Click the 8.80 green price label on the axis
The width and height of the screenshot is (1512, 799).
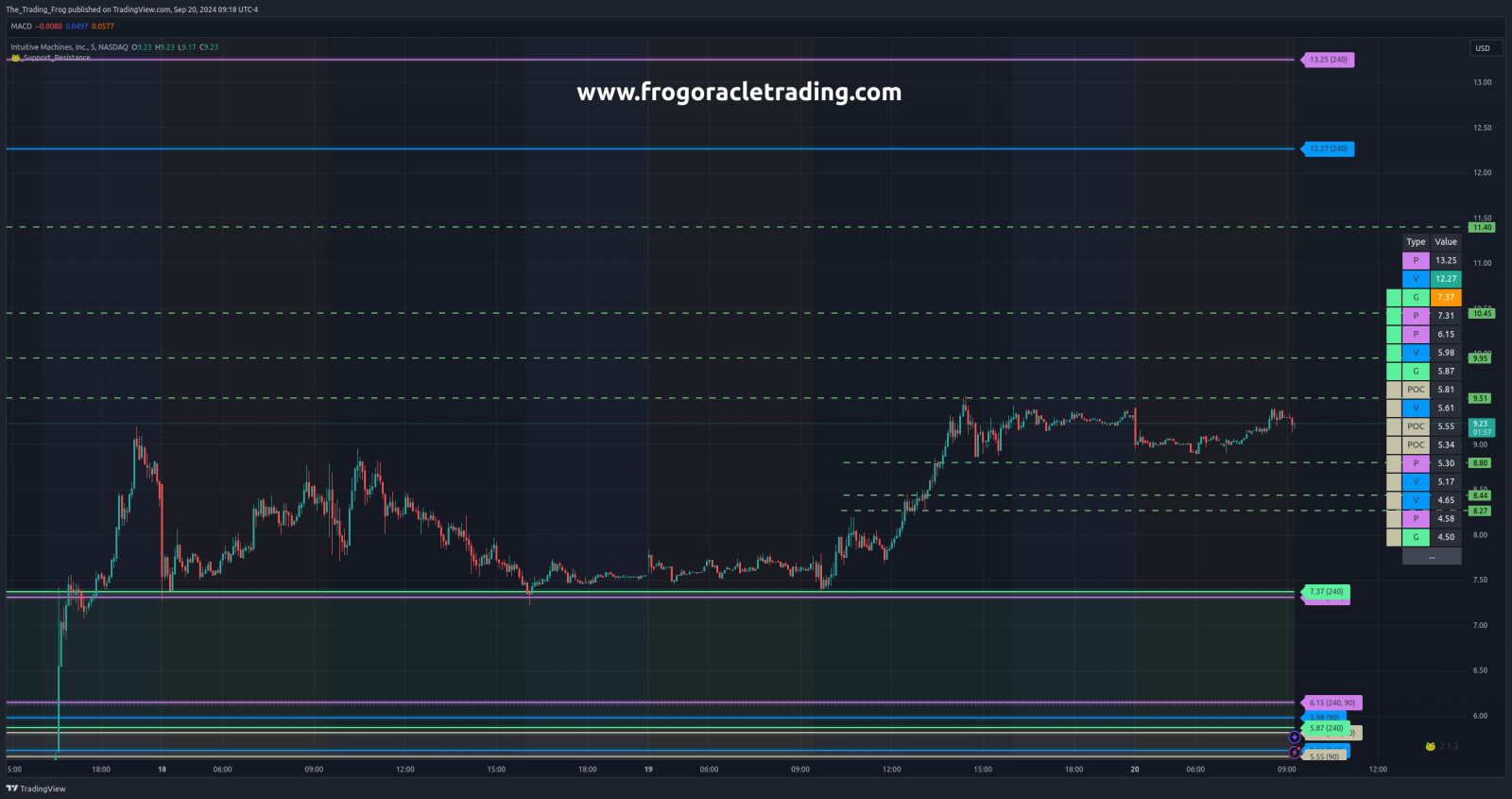click(x=1480, y=463)
